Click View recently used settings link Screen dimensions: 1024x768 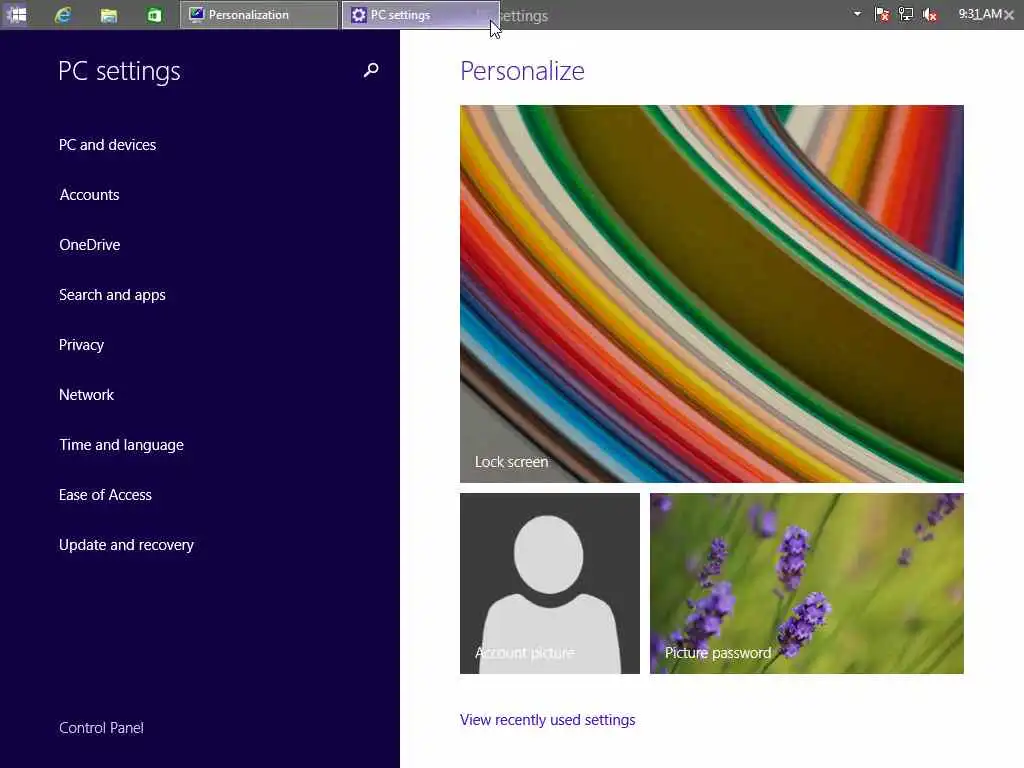point(547,720)
